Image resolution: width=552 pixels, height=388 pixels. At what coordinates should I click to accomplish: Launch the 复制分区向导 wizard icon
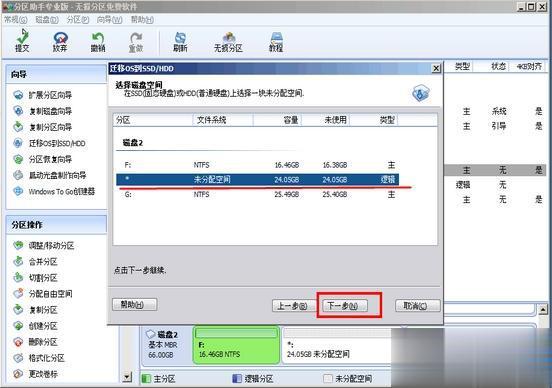[x=18, y=127]
